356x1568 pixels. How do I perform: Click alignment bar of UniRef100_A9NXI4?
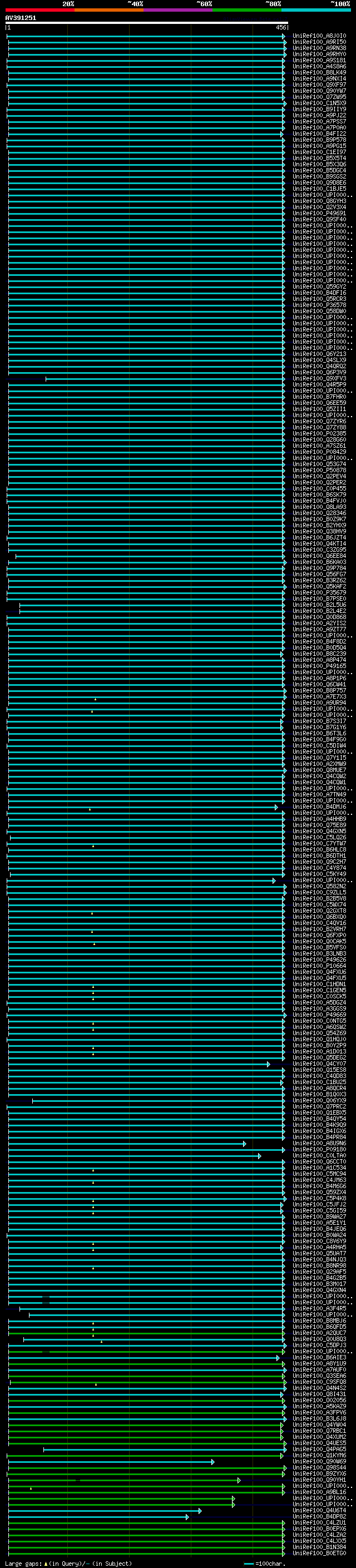click(146, 79)
